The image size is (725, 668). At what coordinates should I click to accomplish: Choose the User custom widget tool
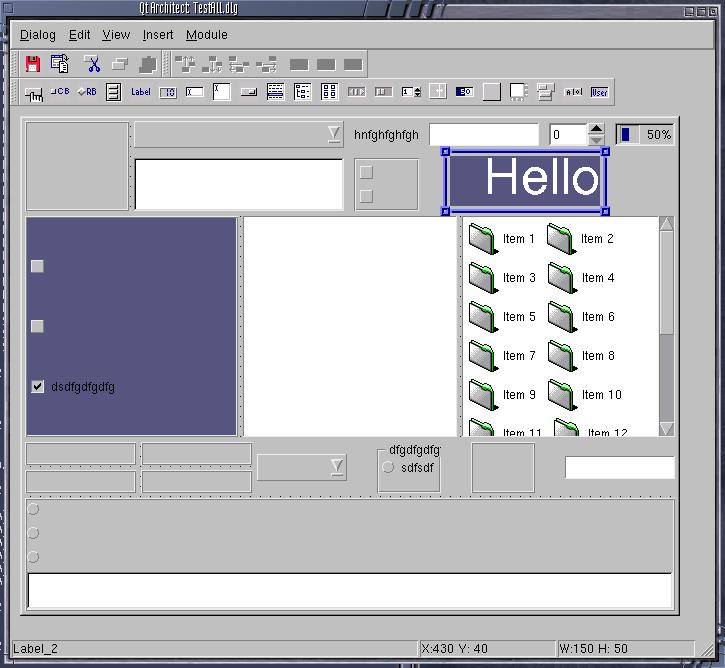[x=598, y=92]
